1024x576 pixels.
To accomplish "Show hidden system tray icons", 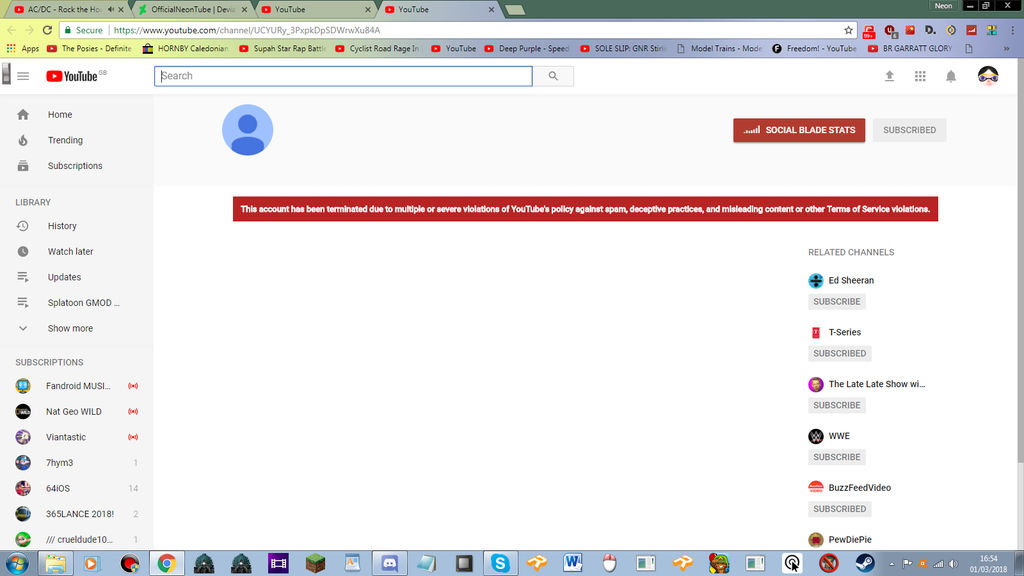I will (891, 564).
